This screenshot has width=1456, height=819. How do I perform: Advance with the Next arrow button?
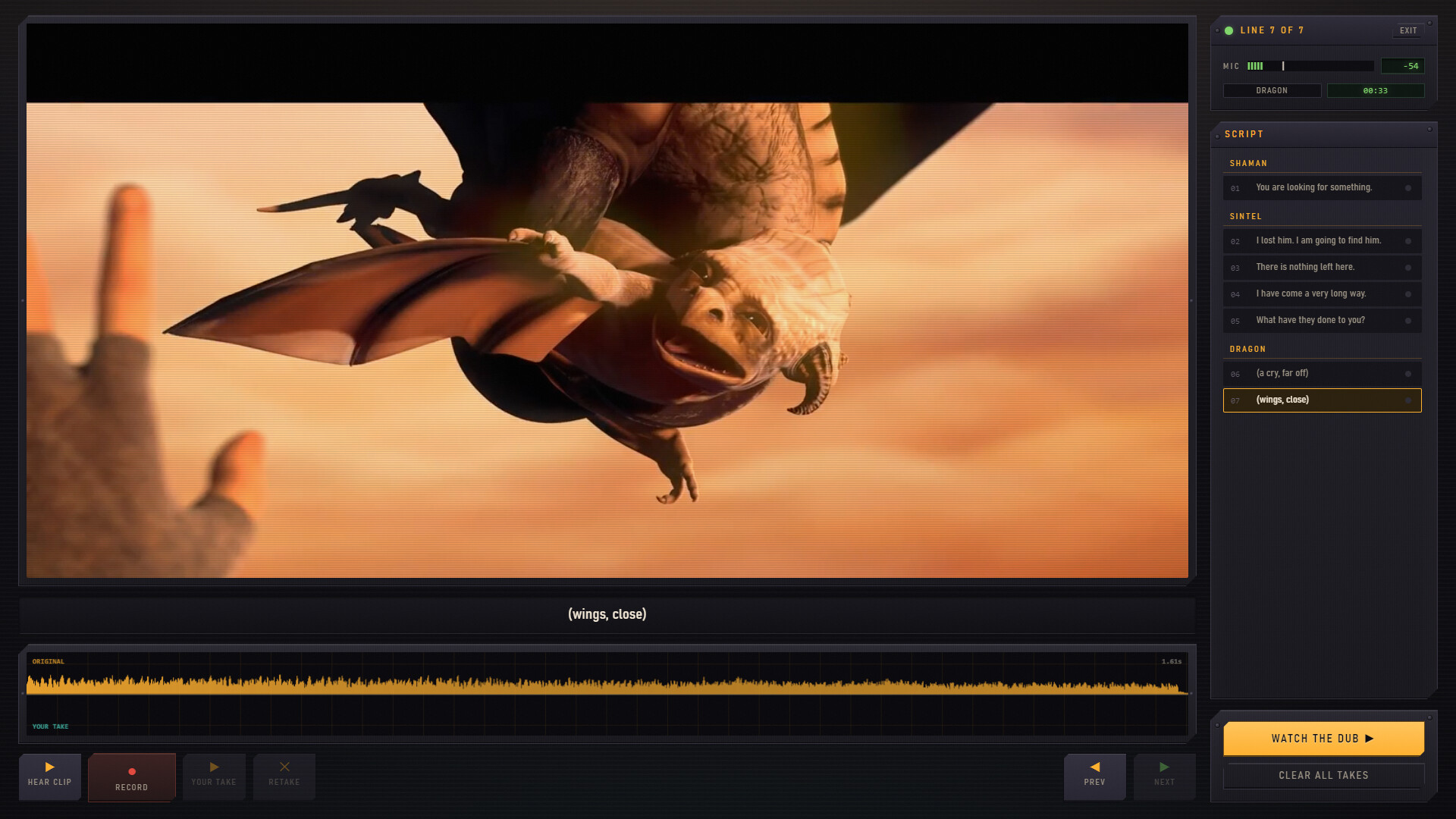tap(1164, 776)
